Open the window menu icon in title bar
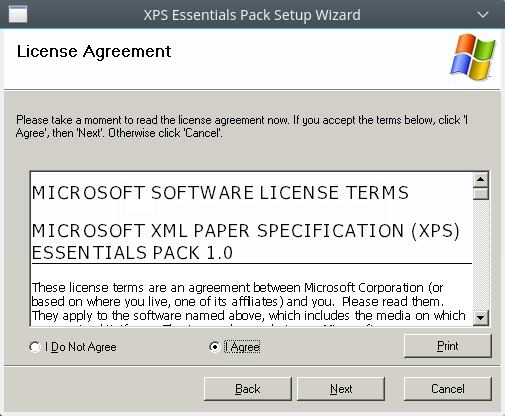Image resolution: width=505 pixels, height=416 pixels. pyautogui.click(x=18, y=15)
